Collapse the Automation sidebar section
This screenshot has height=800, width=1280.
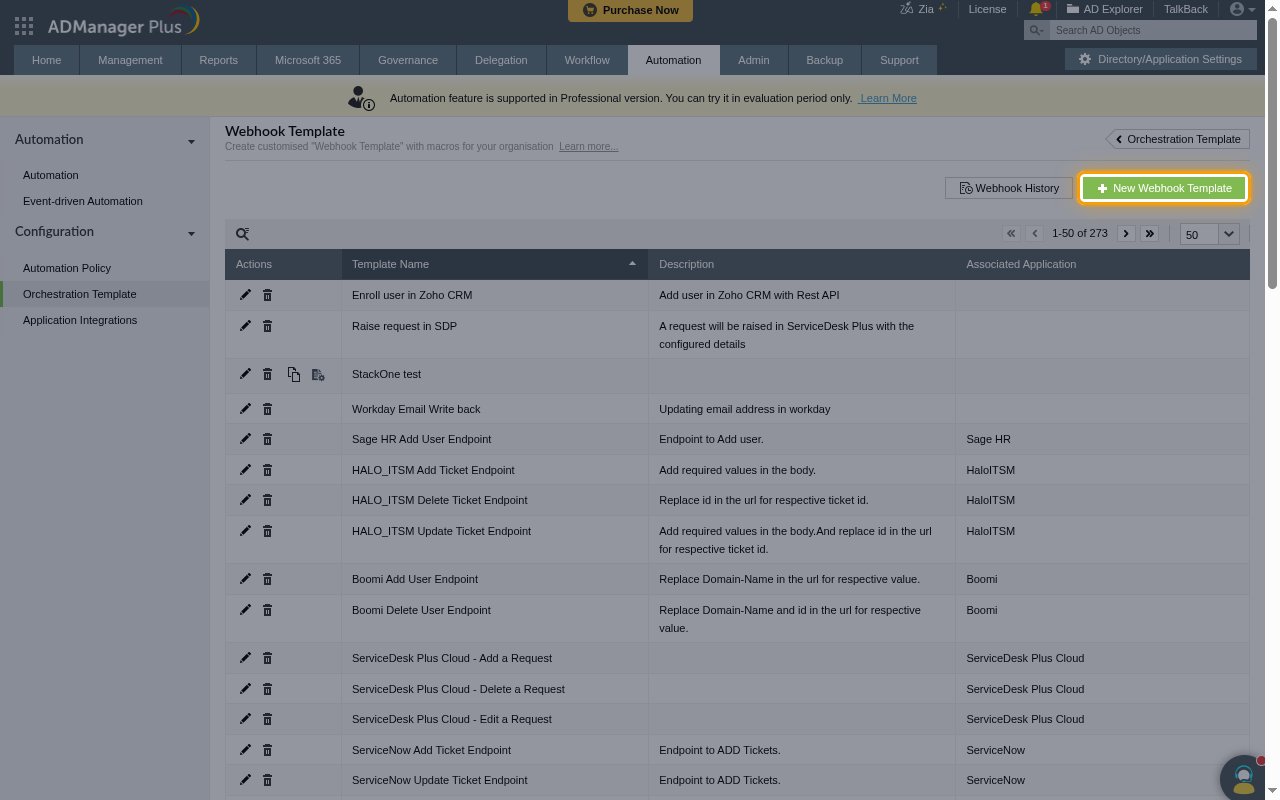click(x=191, y=141)
